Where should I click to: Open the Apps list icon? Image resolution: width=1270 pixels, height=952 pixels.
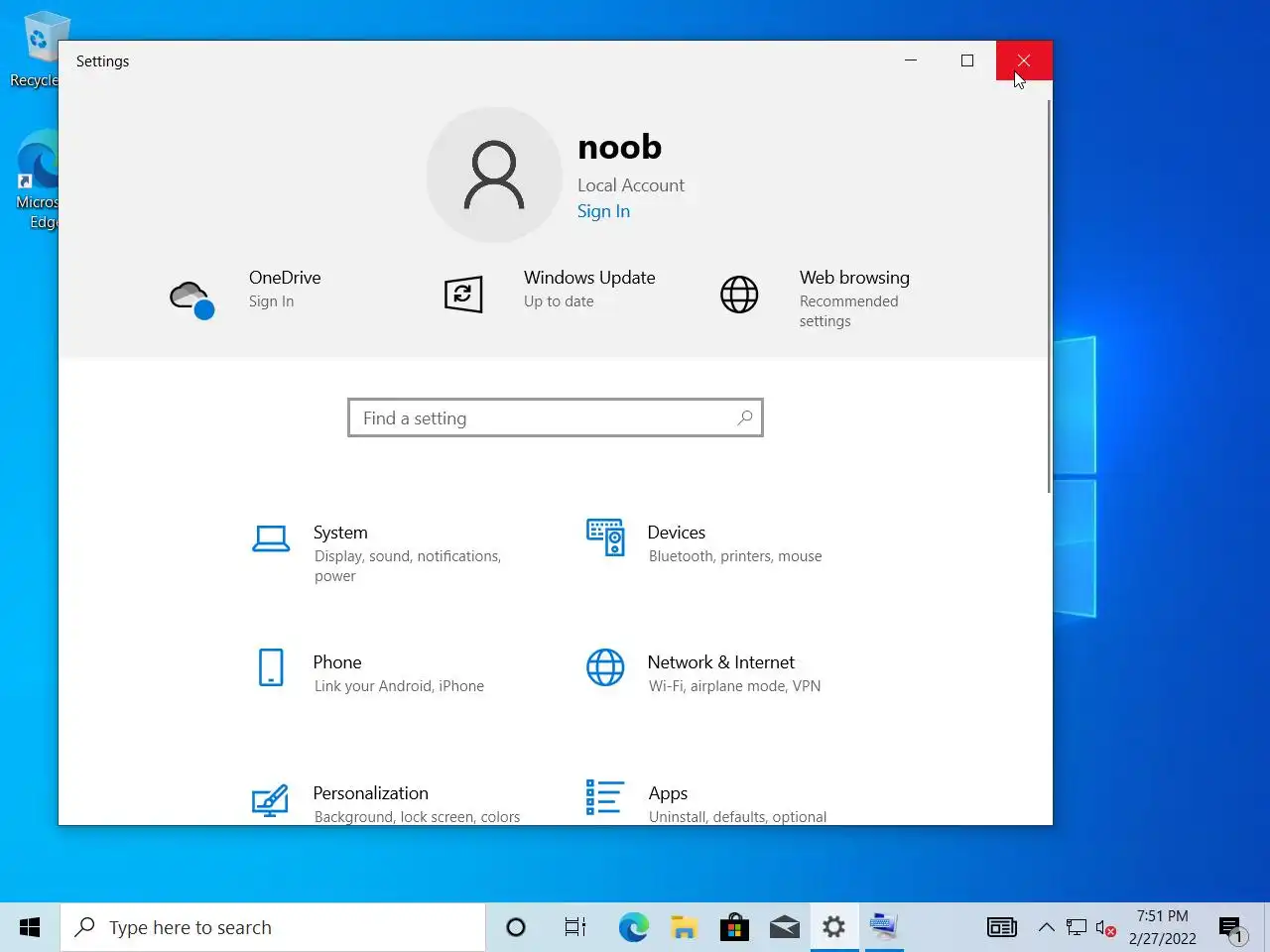point(604,797)
